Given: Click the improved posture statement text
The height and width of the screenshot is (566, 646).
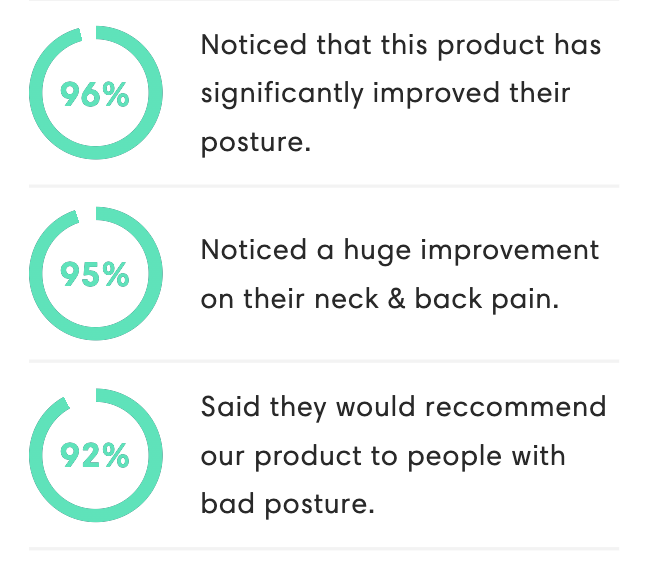Looking at the screenshot, I should click(x=400, y=94).
